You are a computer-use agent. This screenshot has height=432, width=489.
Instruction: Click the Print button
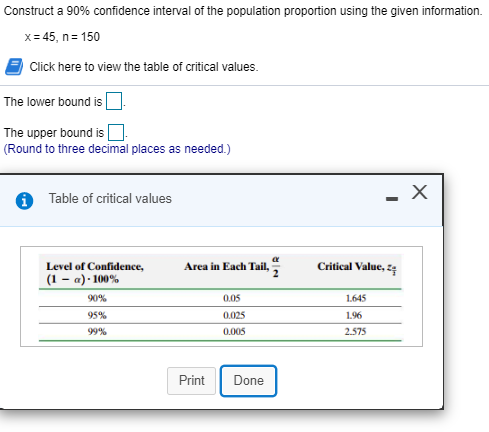click(x=191, y=381)
